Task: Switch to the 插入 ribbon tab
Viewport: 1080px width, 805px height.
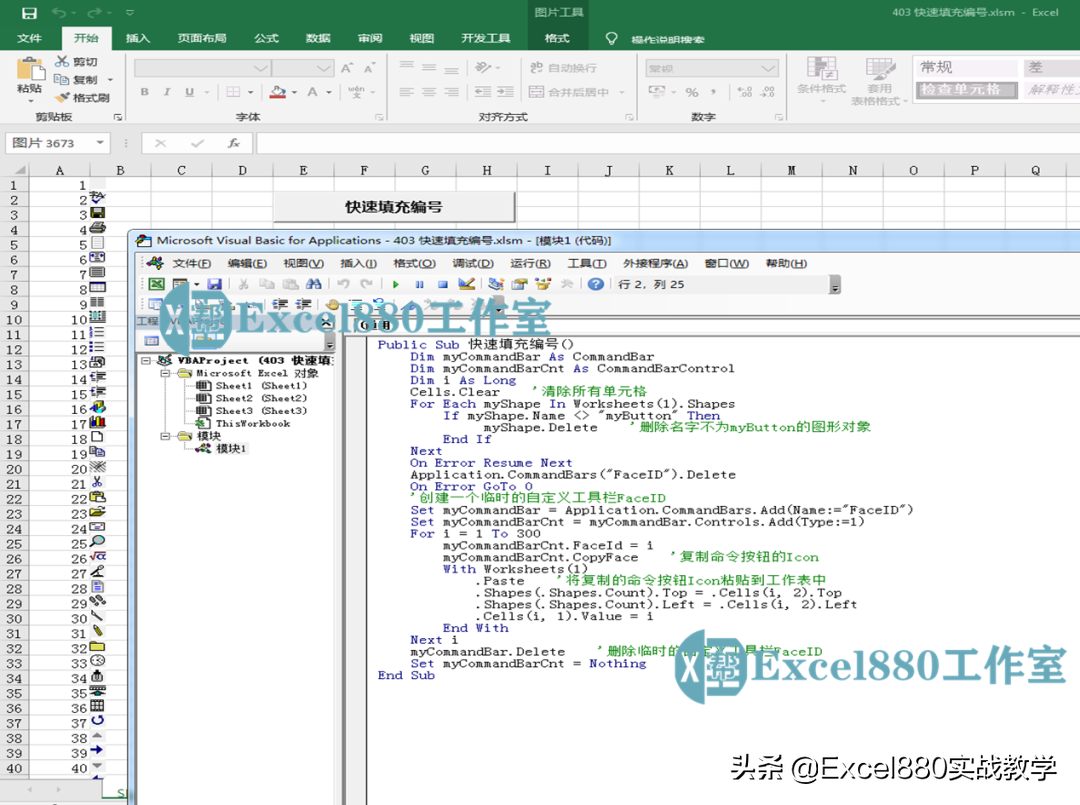Action: [138, 38]
